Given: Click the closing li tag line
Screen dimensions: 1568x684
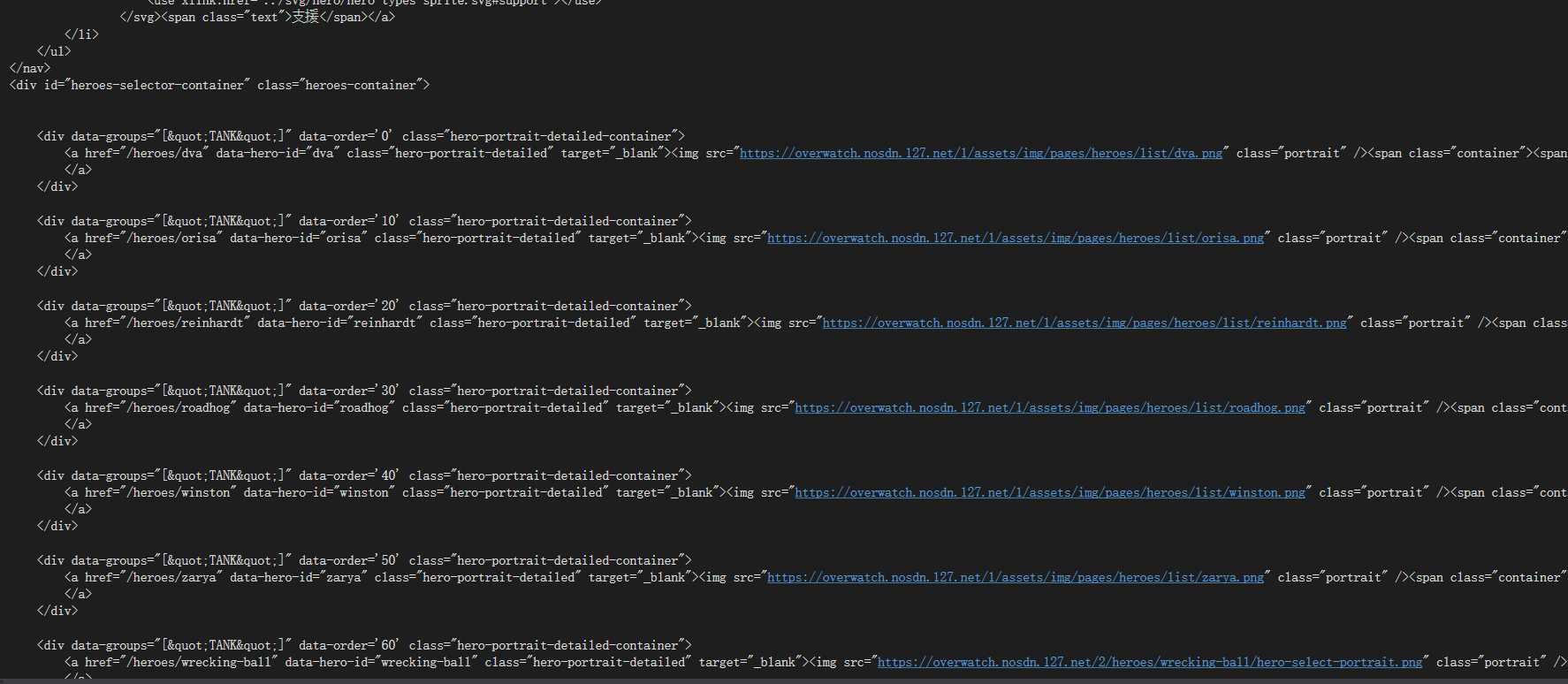Looking at the screenshot, I should pyautogui.click(x=81, y=34).
